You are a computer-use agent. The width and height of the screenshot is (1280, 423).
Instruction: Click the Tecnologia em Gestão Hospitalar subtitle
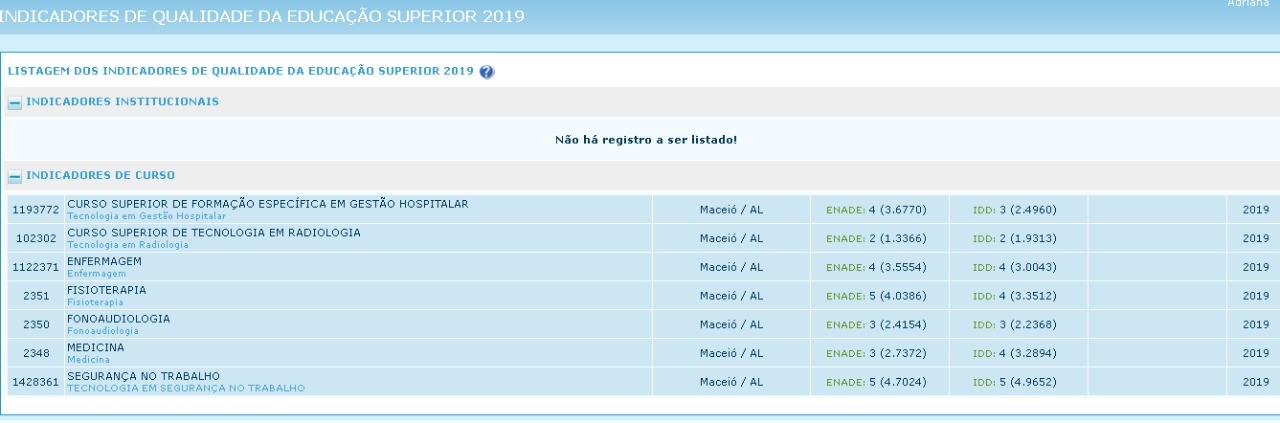point(146,216)
